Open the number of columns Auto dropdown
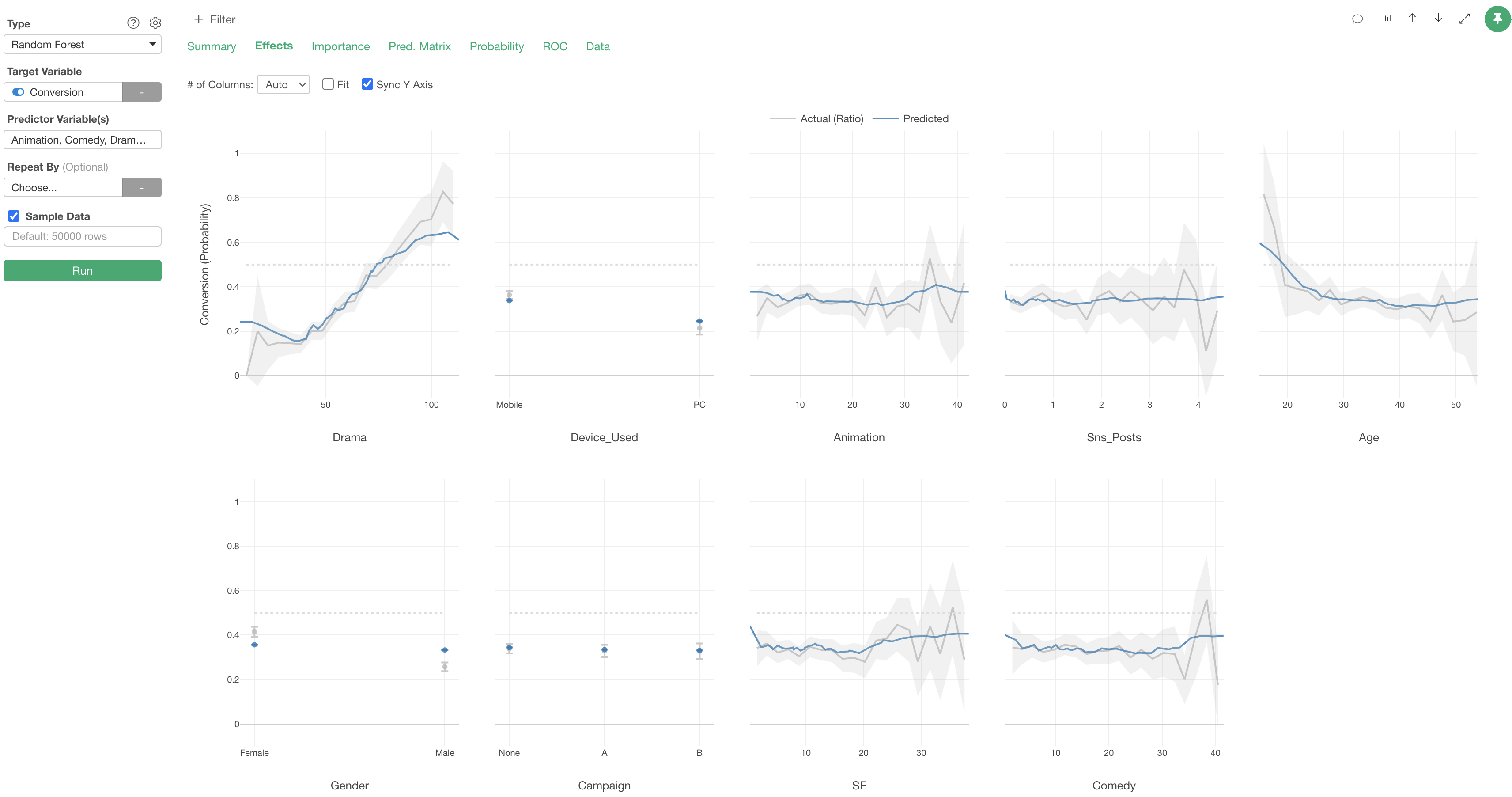Image resolution: width=1512 pixels, height=797 pixels. [283, 84]
